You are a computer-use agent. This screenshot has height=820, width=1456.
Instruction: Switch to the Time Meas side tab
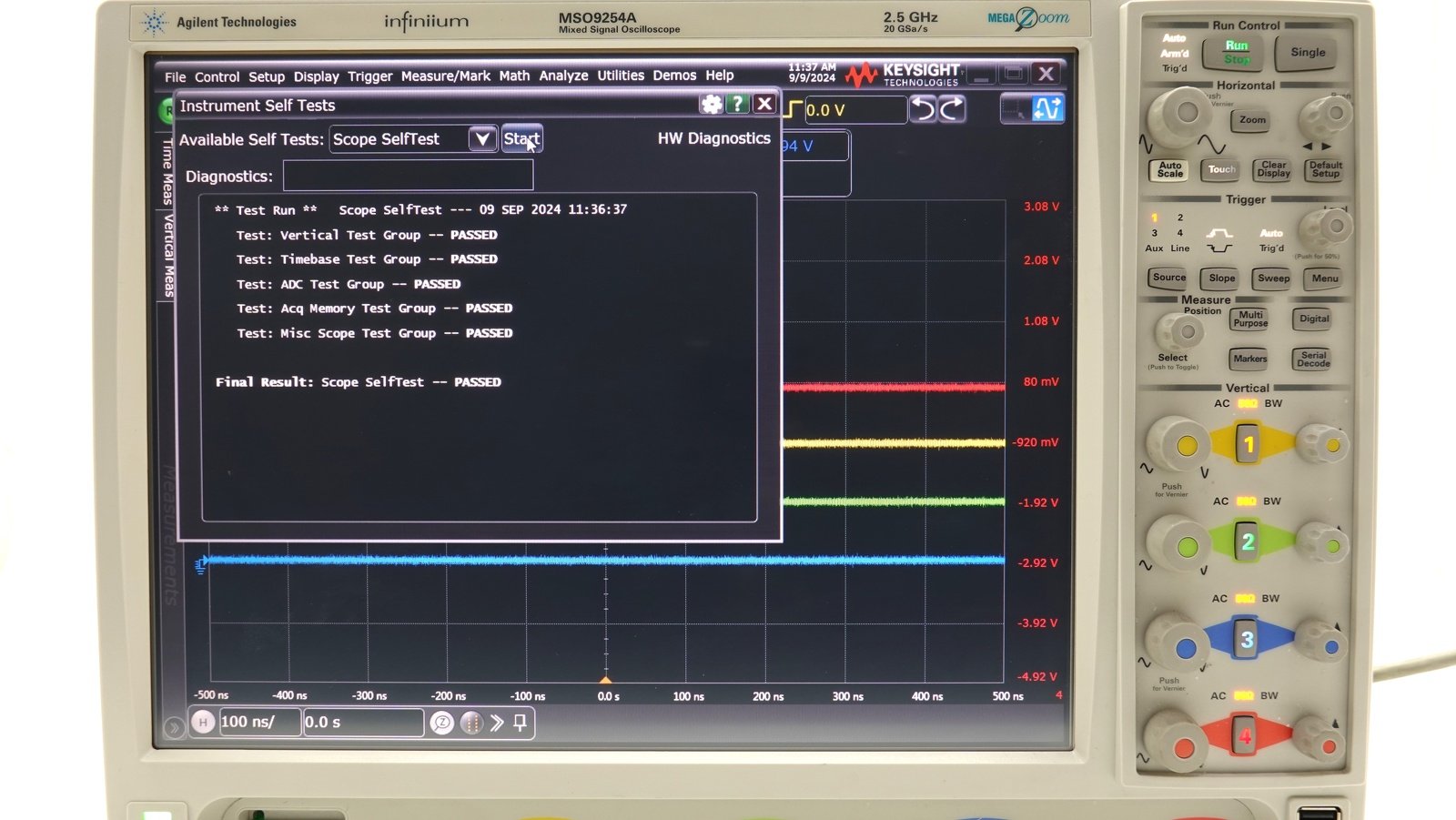pyautogui.click(x=167, y=171)
